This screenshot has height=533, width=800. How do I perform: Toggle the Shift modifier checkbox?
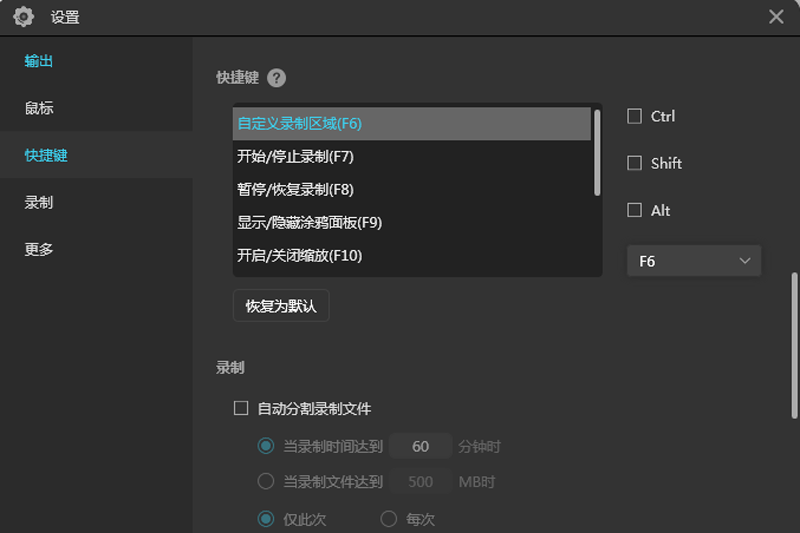pos(634,164)
